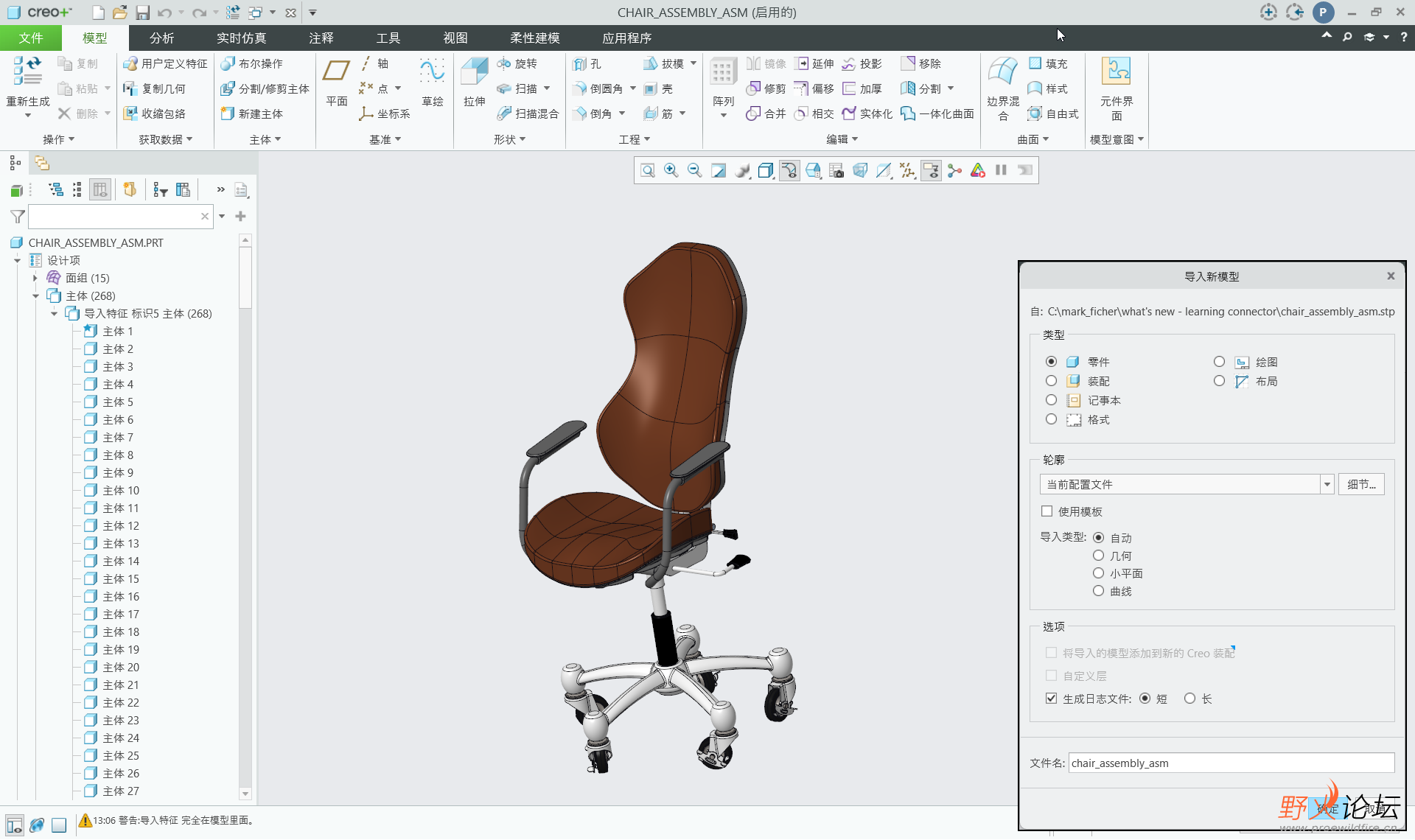Screen dimensions: 1415x840
Task: Click the Open folder icon in title bar
Action: point(120,13)
